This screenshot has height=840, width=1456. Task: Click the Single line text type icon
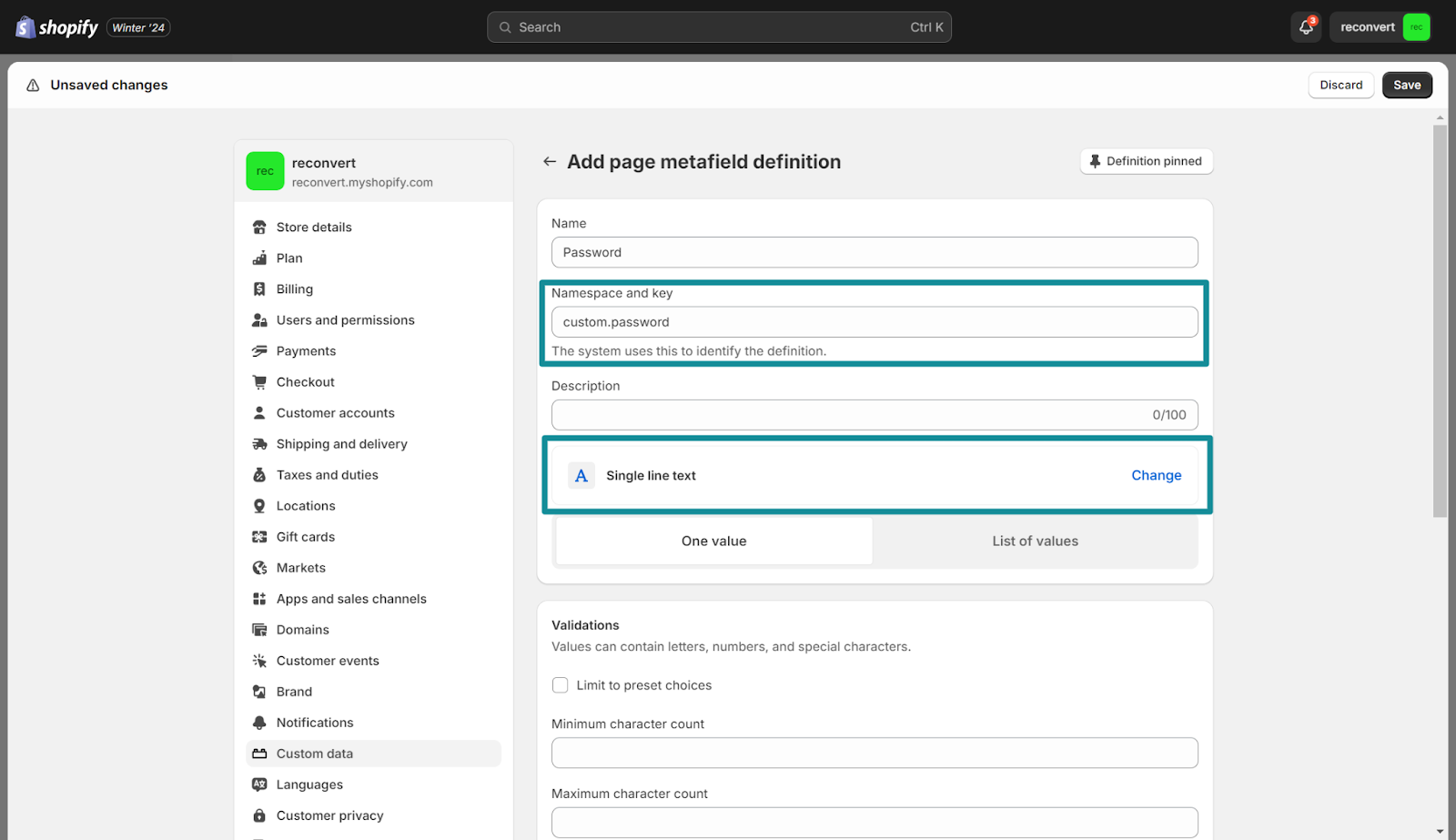(x=581, y=476)
